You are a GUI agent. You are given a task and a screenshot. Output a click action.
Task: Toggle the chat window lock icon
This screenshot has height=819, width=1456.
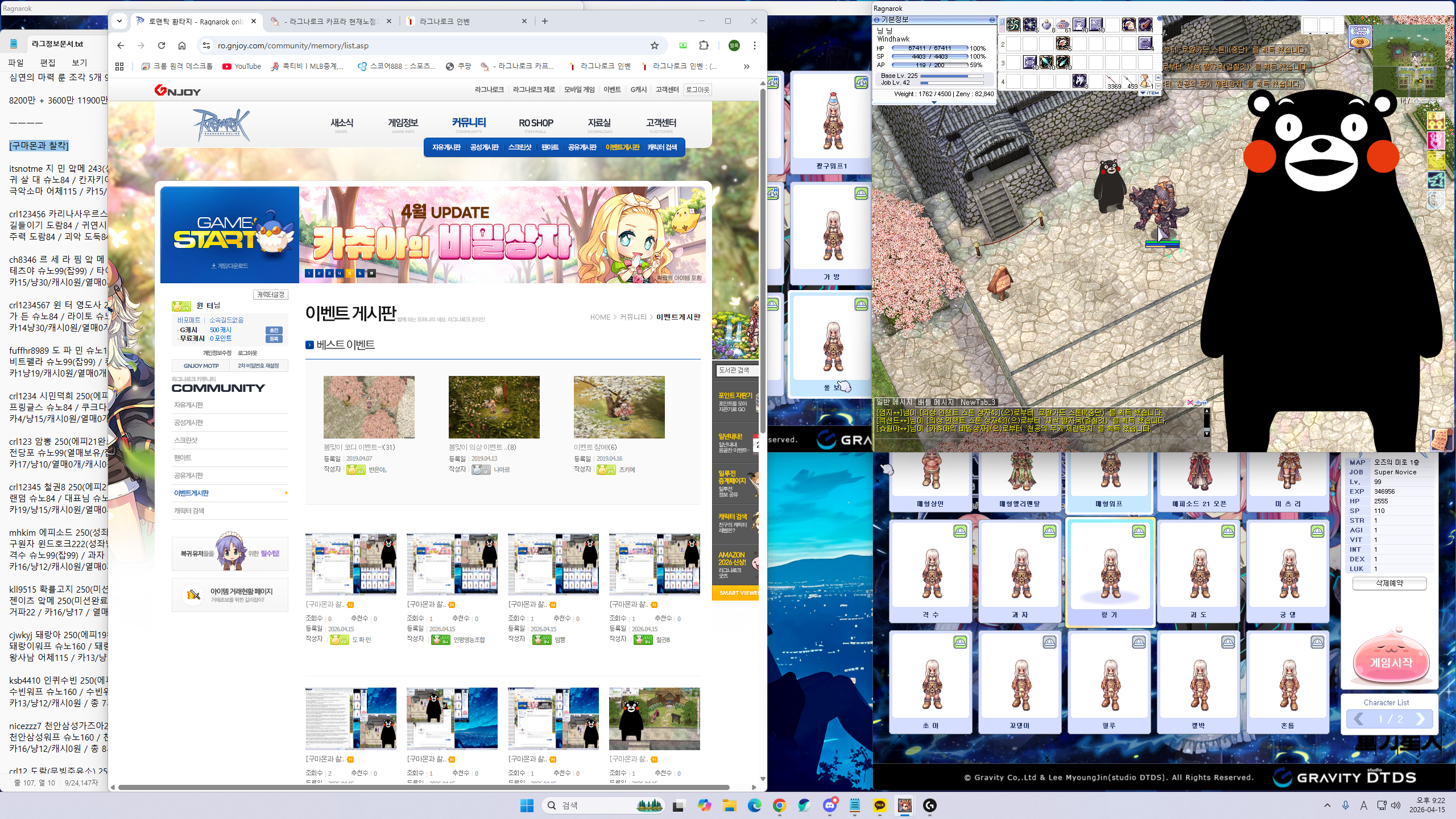pyautogui.click(x=1204, y=402)
